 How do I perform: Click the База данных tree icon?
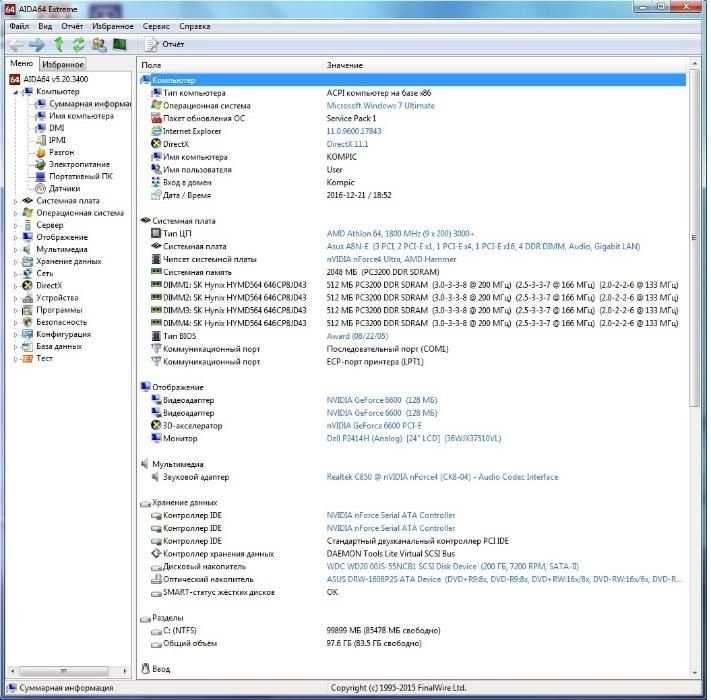(28, 346)
